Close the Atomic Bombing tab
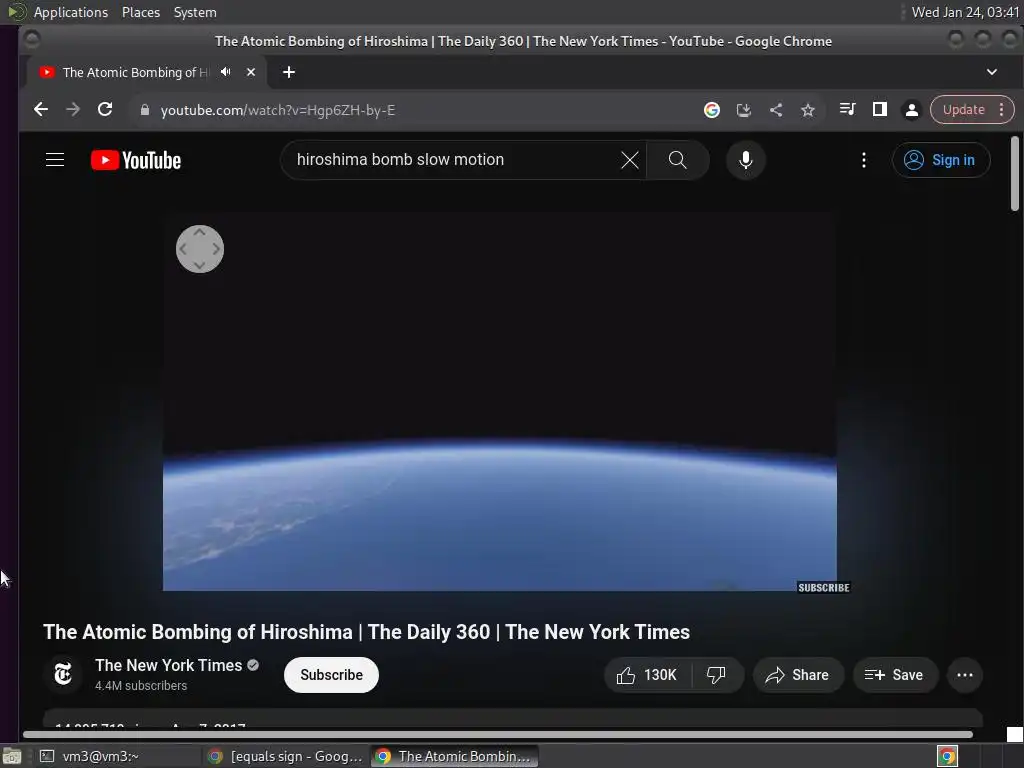Image resolution: width=1024 pixels, height=768 pixels. pyautogui.click(x=251, y=72)
